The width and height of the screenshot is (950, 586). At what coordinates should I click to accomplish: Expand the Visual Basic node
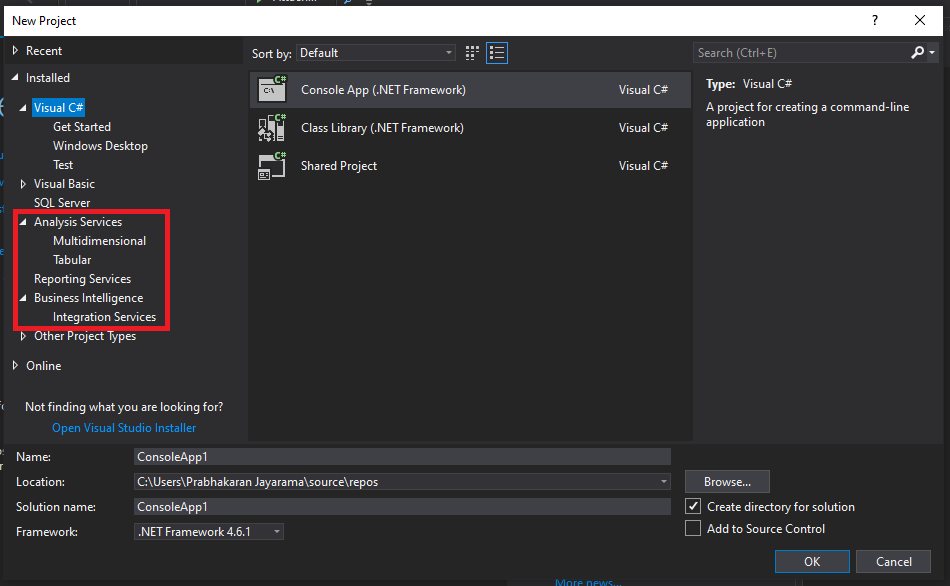(23, 184)
